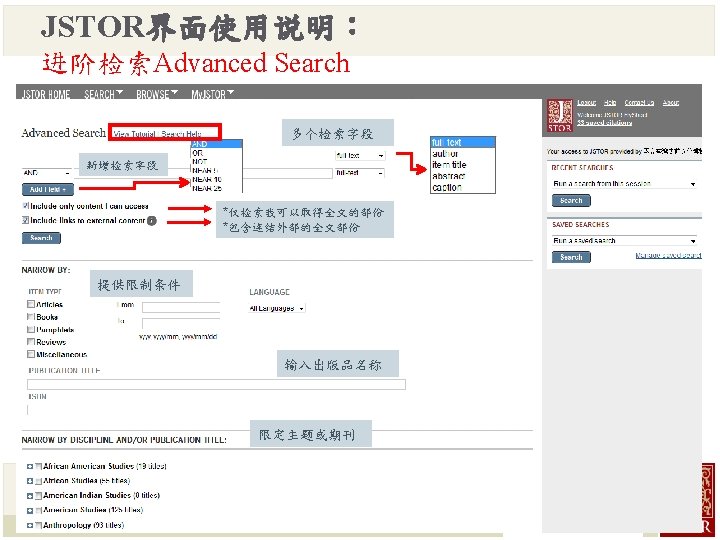Open the About link in header
This screenshot has height=540, width=720.
[670, 102]
